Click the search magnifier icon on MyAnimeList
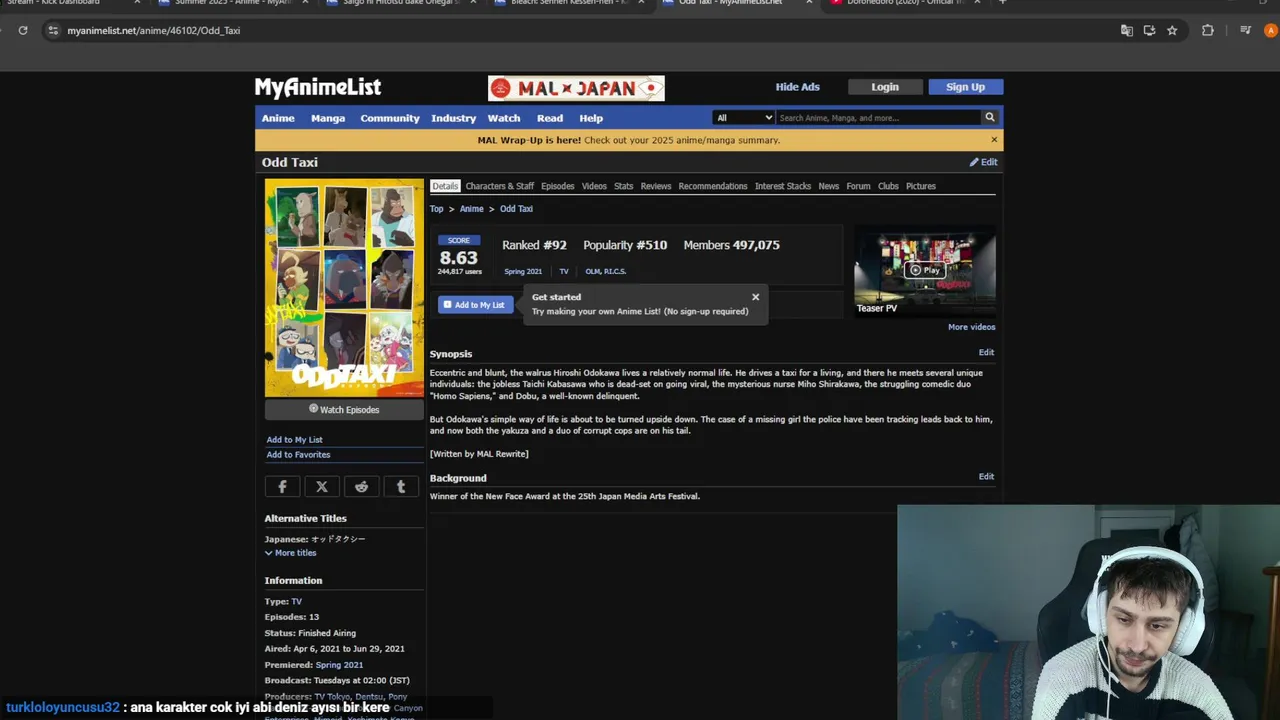 [x=990, y=117]
